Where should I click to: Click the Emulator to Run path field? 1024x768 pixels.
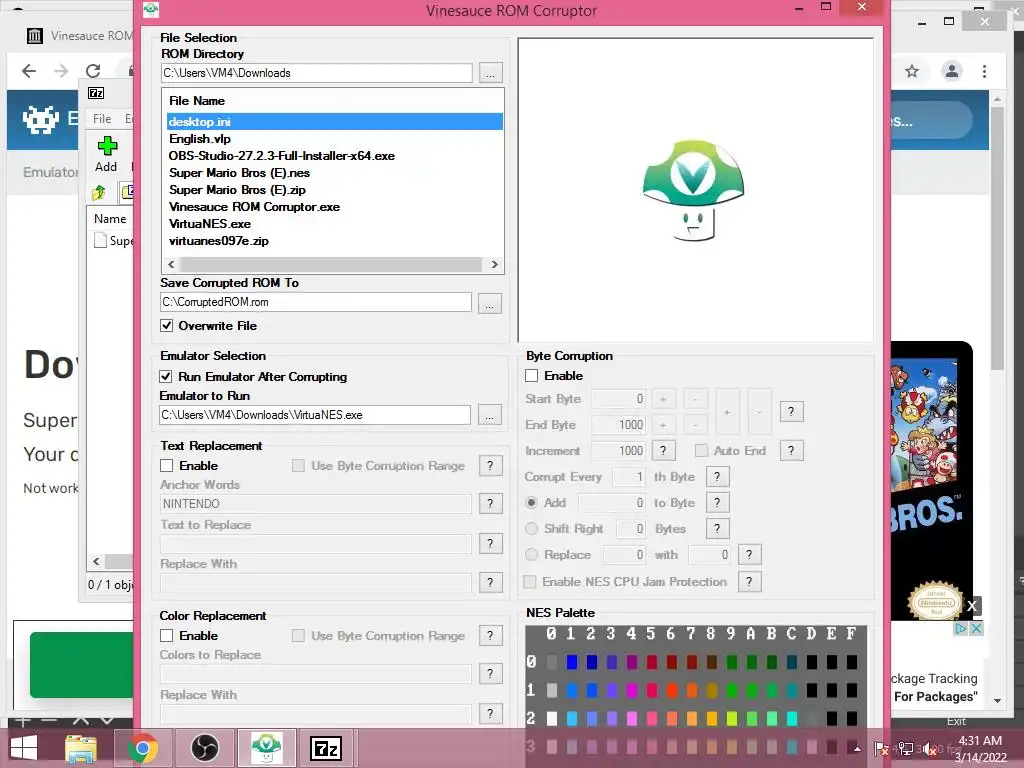point(315,415)
